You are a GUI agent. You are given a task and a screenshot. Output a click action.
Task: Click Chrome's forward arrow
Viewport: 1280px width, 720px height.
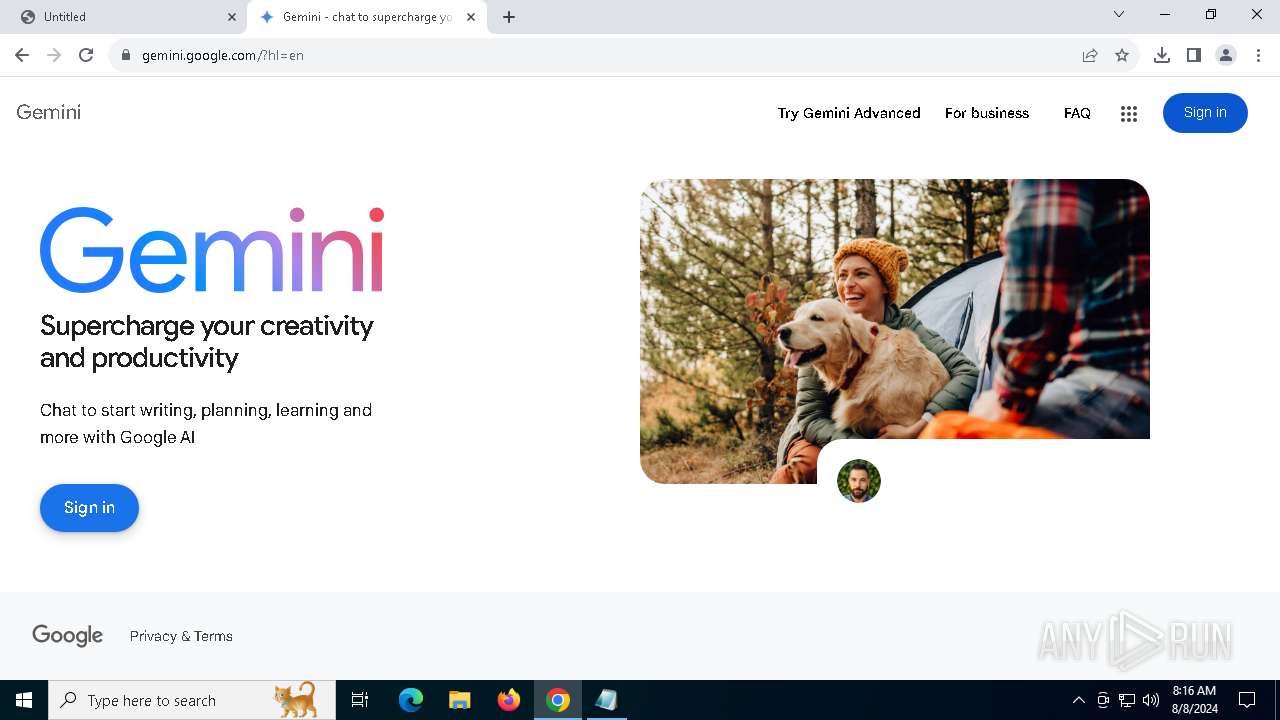coord(54,55)
